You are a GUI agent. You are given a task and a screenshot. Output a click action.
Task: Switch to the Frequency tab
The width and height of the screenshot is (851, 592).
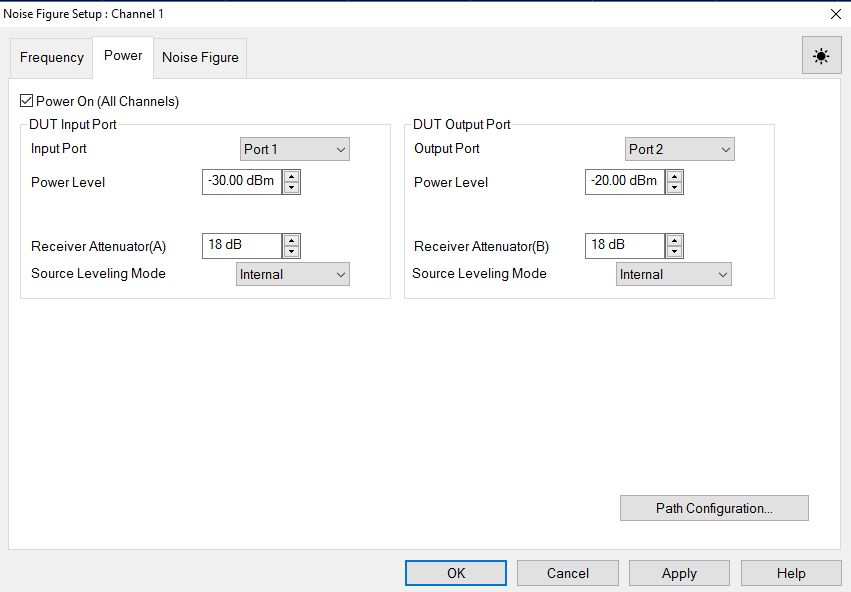click(51, 58)
